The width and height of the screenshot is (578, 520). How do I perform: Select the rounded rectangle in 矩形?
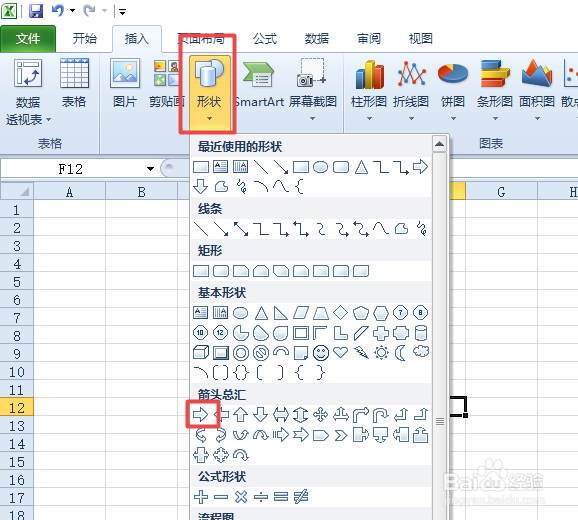coord(221,271)
